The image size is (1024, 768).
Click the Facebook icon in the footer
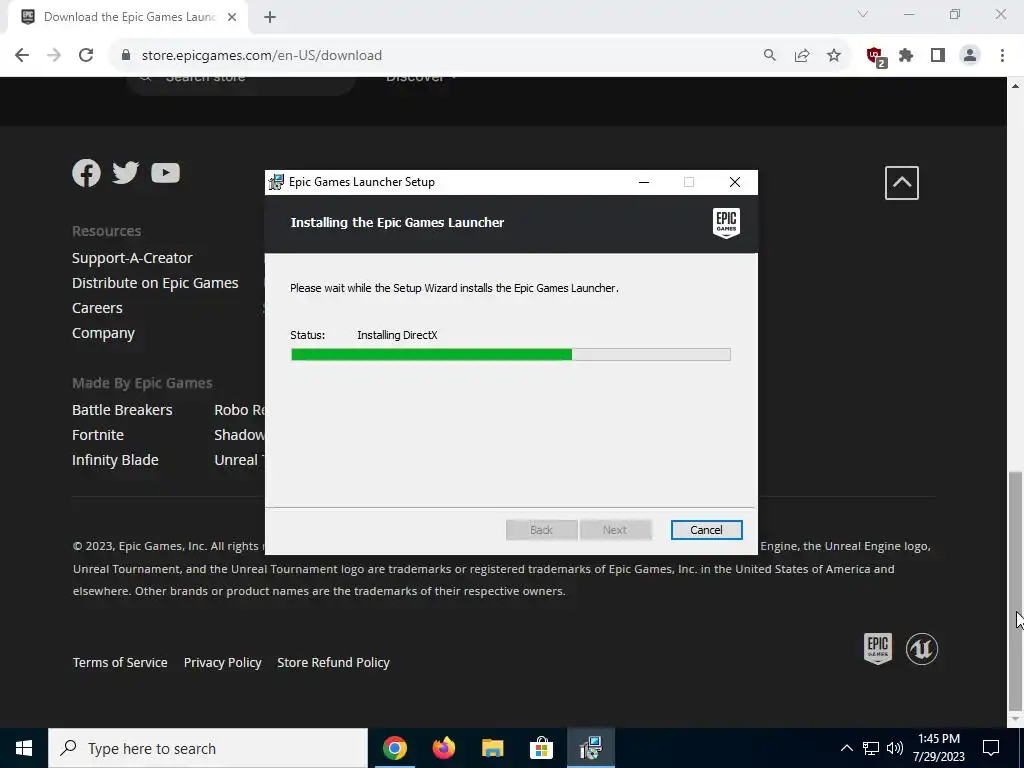[x=86, y=173]
